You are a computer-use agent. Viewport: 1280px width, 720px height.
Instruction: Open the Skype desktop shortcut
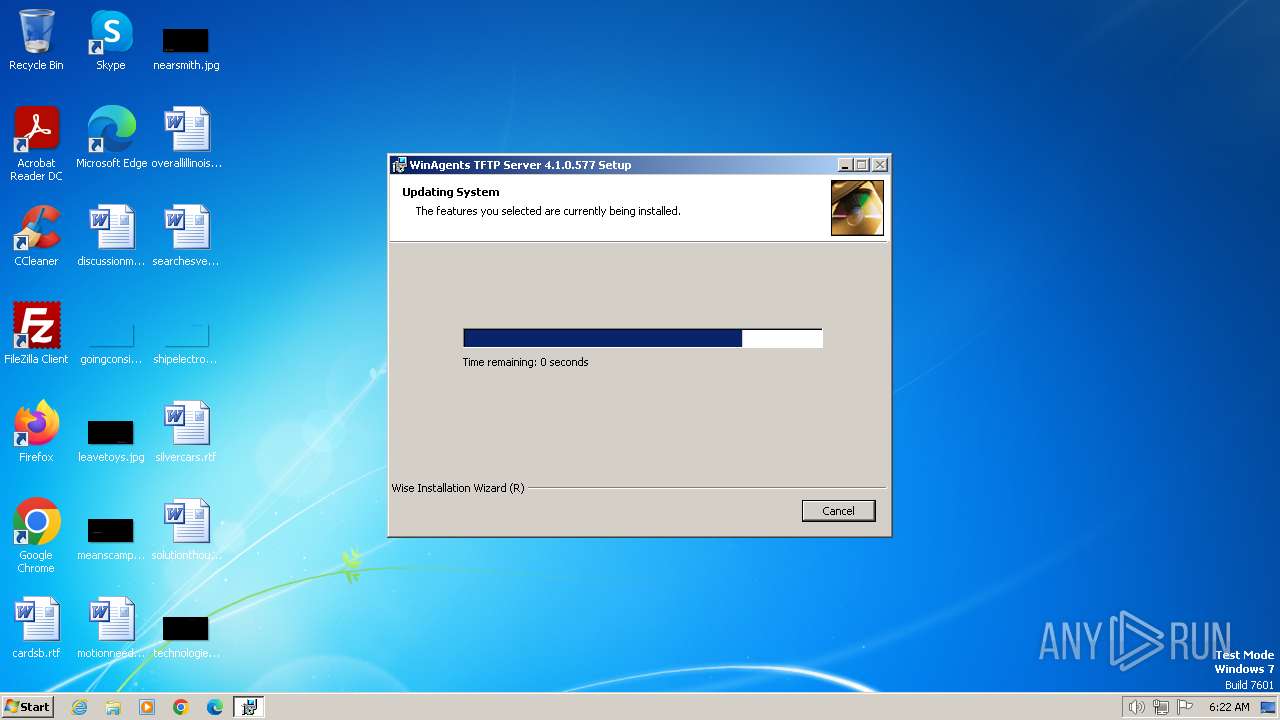111,40
